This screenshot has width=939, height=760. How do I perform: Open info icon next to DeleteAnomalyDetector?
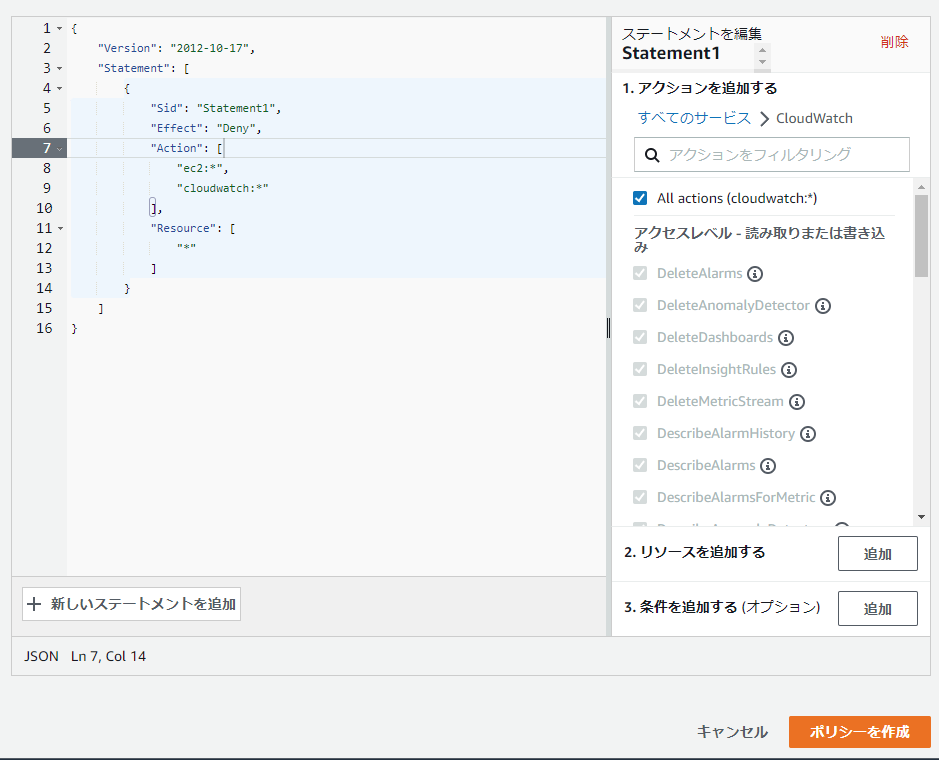[823, 306]
